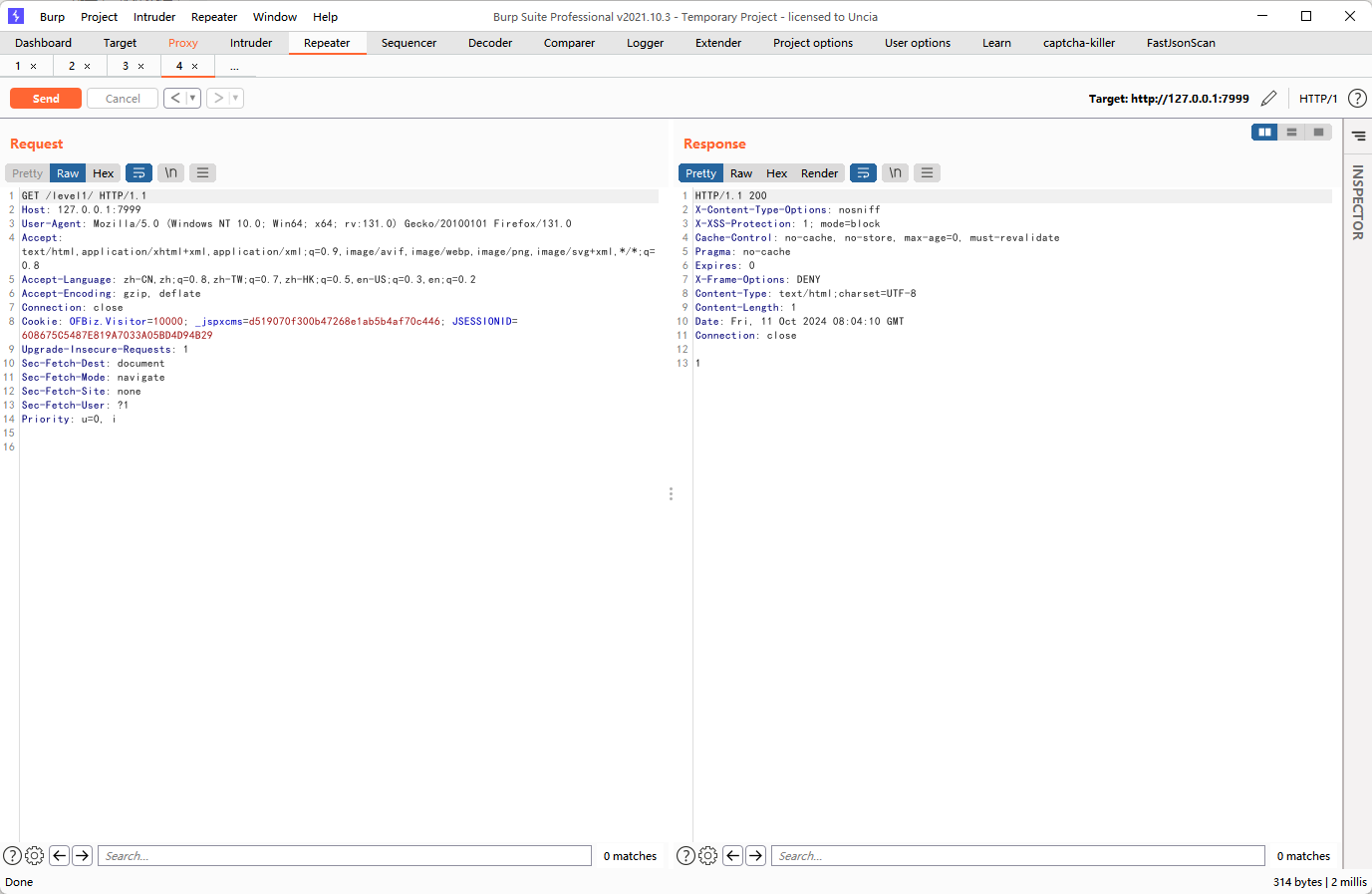The image size is (1372, 894).
Task: Switch to the Dashboard tab
Action: pyautogui.click(x=43, y=43)
